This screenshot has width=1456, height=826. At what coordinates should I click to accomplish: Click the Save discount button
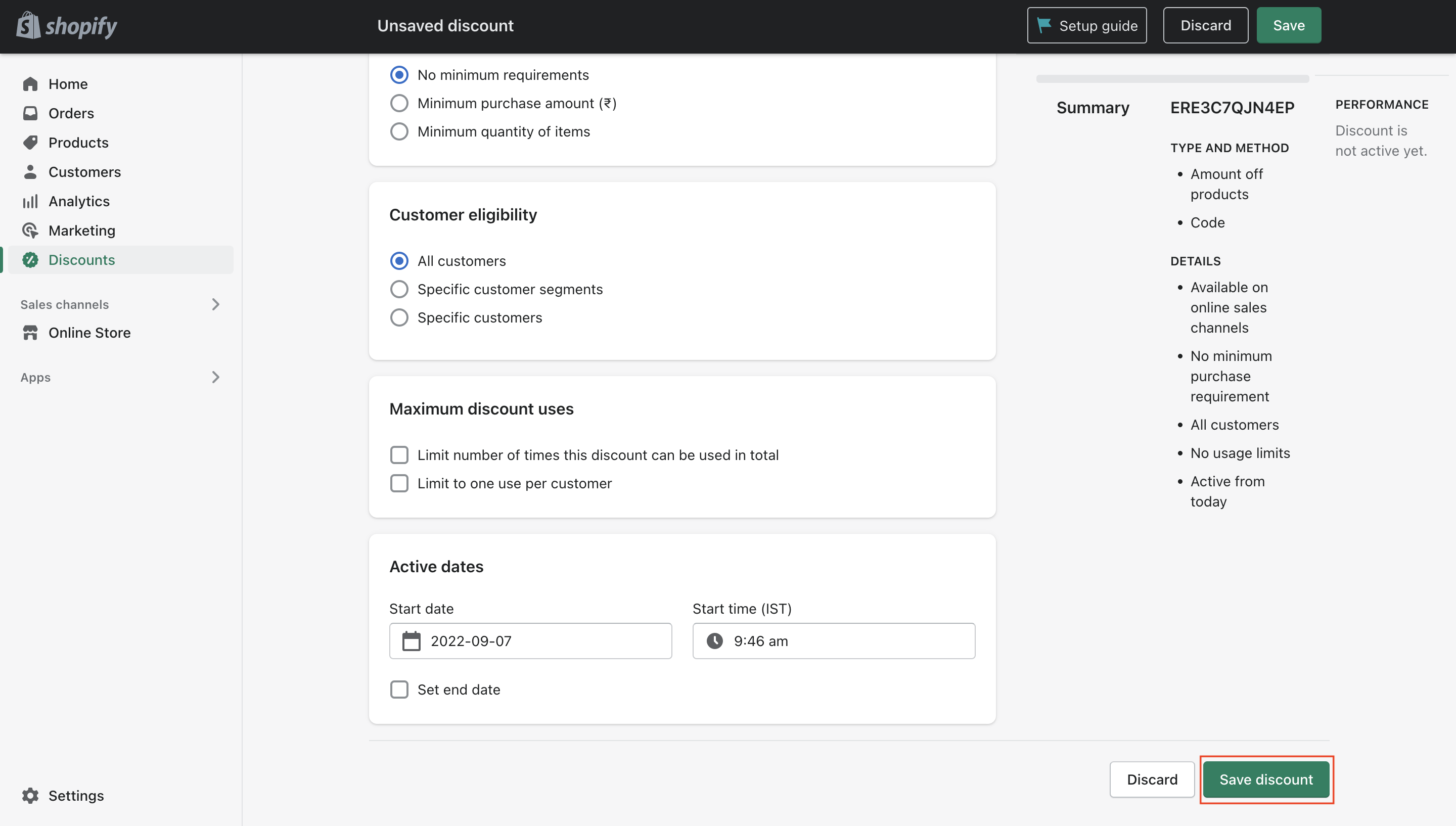[1266, 779]
